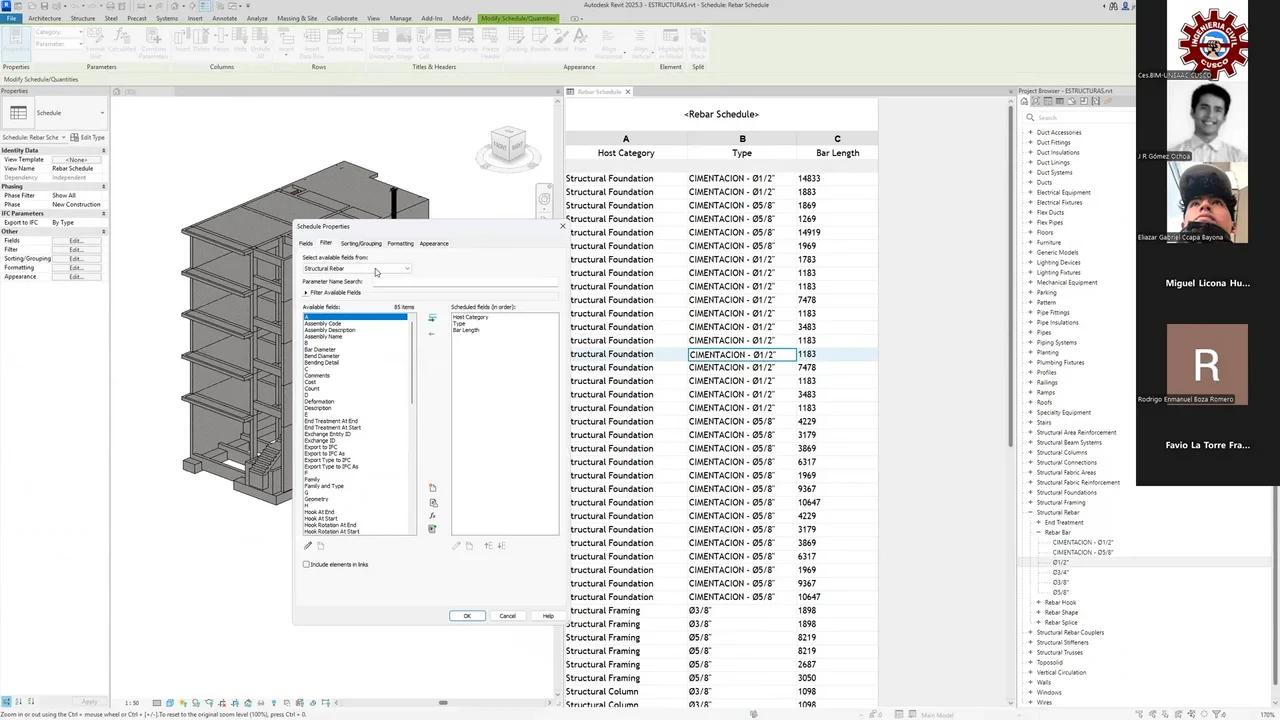
Task: Click the Parameter Name Search field
Action: 460,281
